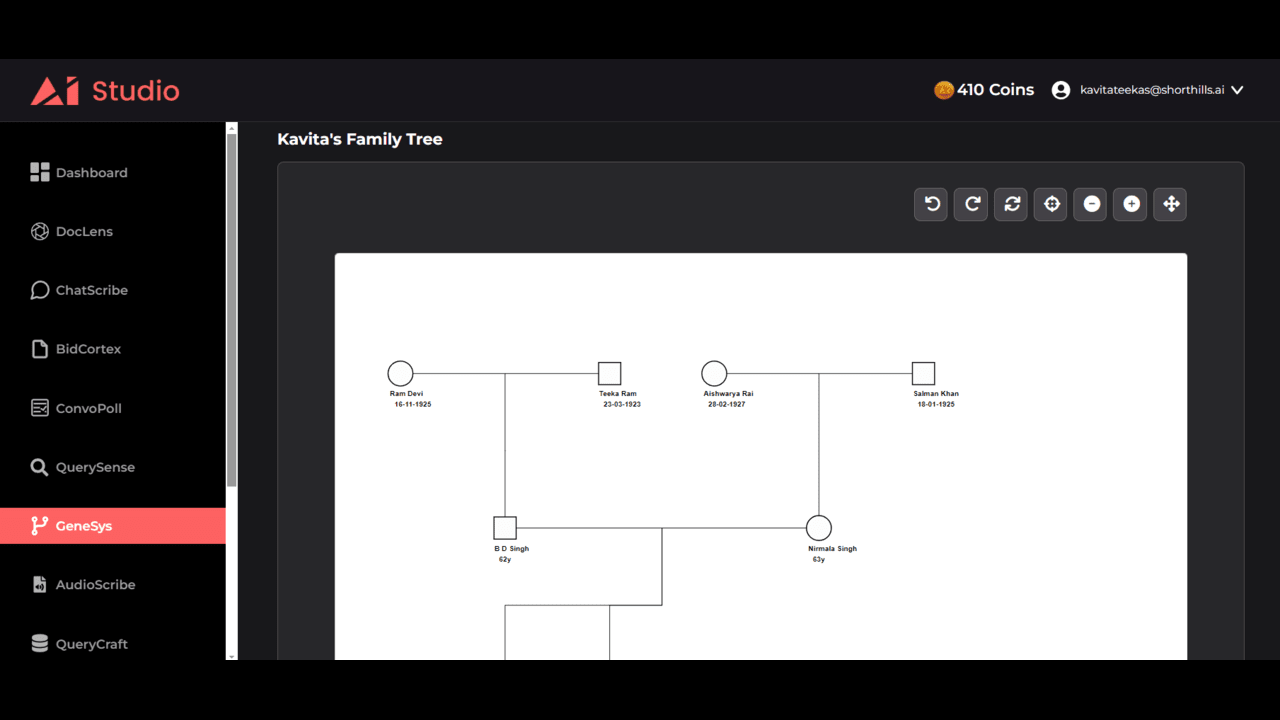This screenshot has width=1280, height=720.
Task: Click the coins balance icon
Action: (943, 90)
